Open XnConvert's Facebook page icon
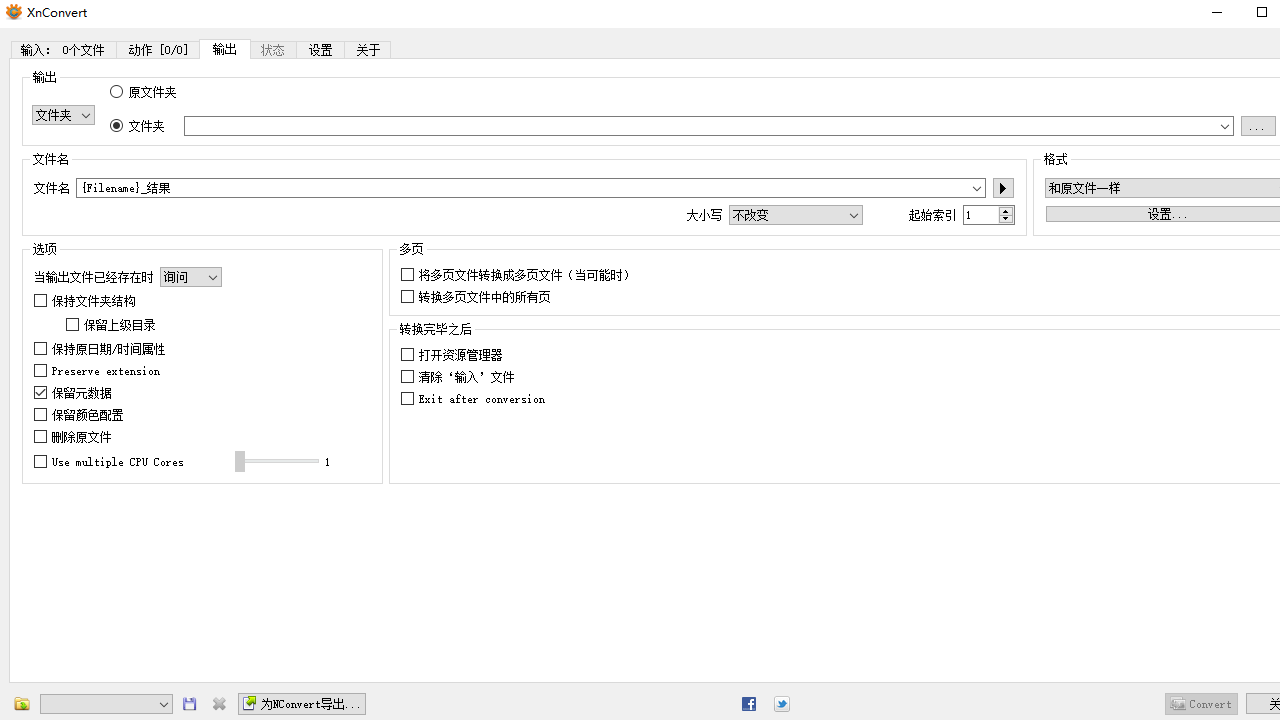Image resolution: width=1280 pixels, height=720 pixels. click(x=748, y=704)
